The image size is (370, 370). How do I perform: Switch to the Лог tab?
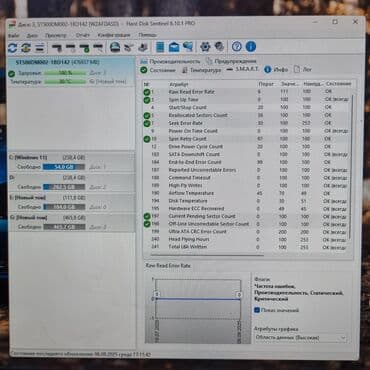pos(303,70)
